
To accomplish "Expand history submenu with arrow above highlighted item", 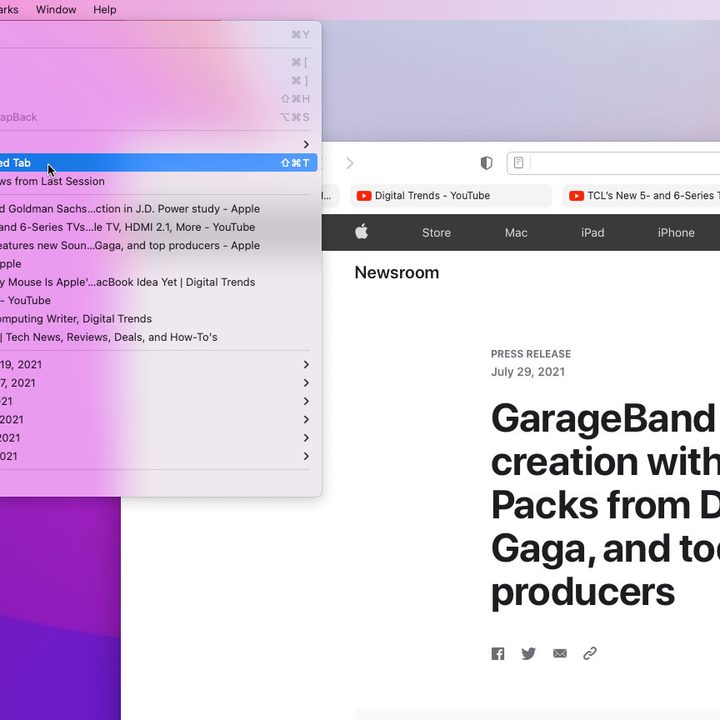I will (157, 145).
